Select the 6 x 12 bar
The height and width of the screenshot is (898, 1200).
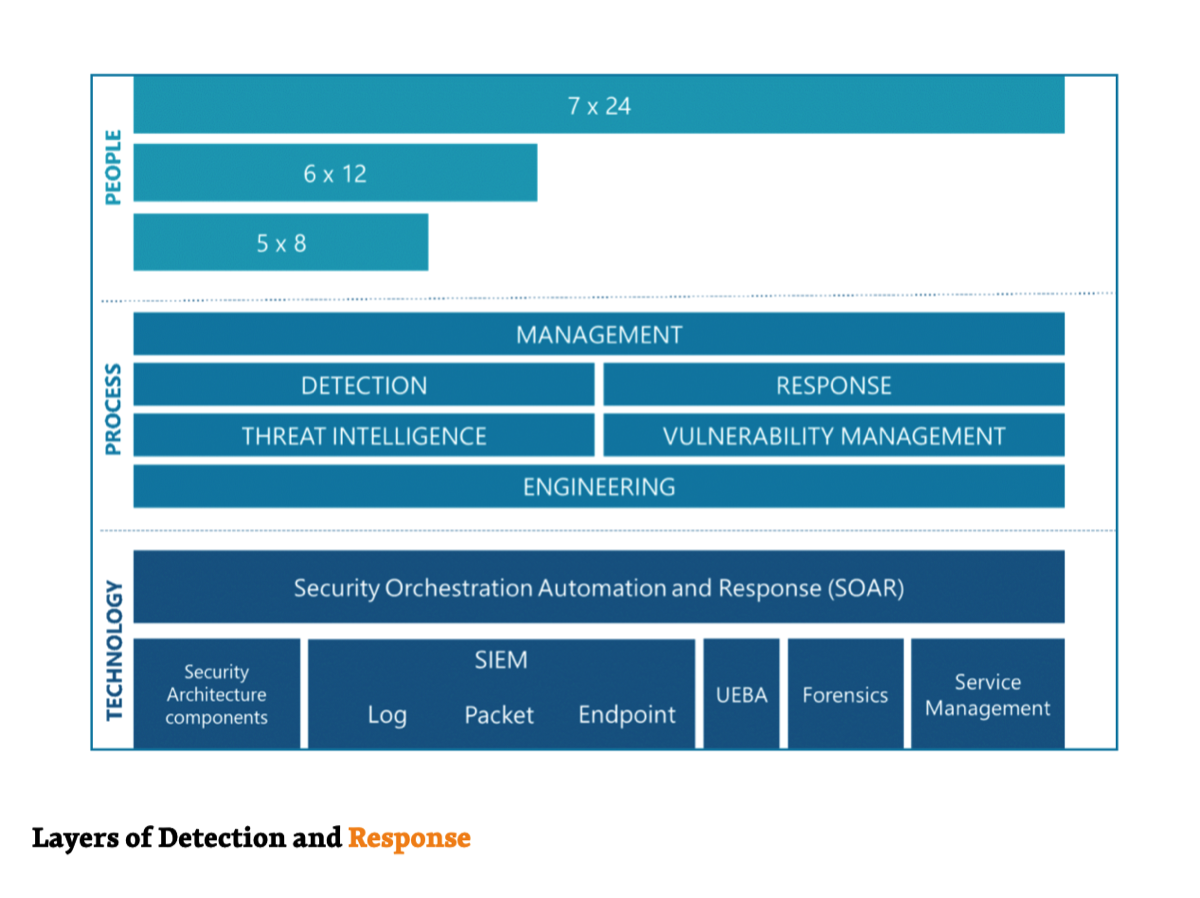tap(335, 173)
